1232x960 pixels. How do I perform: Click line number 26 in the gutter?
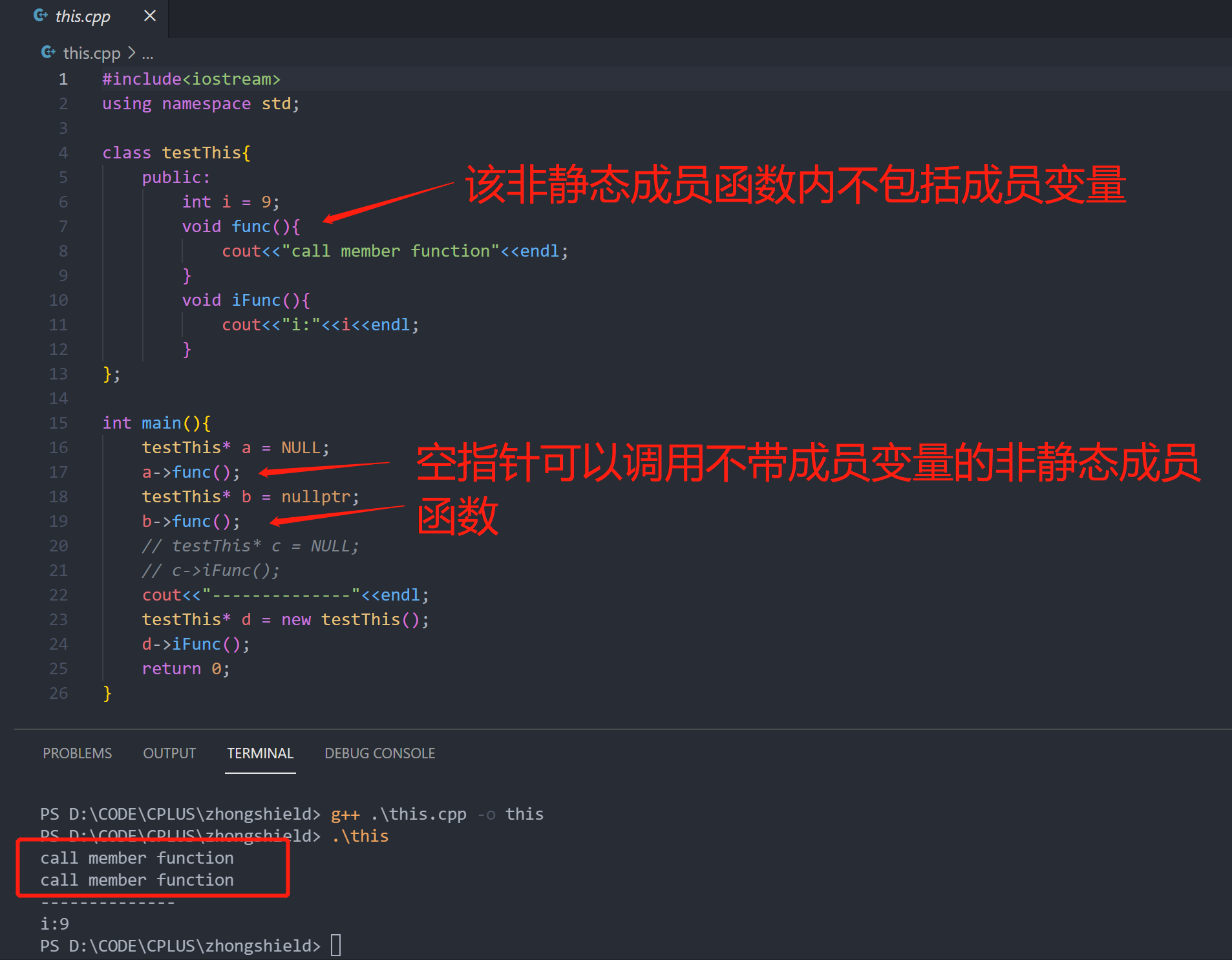tap(58, 693)
